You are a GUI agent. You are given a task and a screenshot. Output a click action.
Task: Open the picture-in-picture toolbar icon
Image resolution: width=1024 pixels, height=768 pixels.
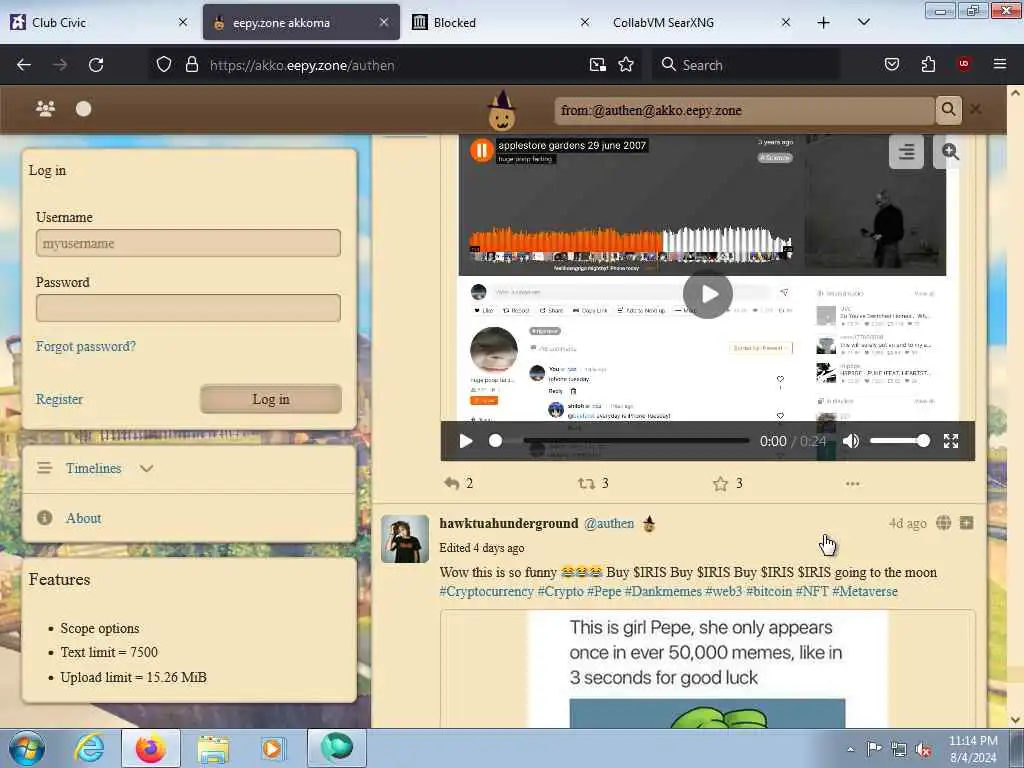tap(598, 65)
